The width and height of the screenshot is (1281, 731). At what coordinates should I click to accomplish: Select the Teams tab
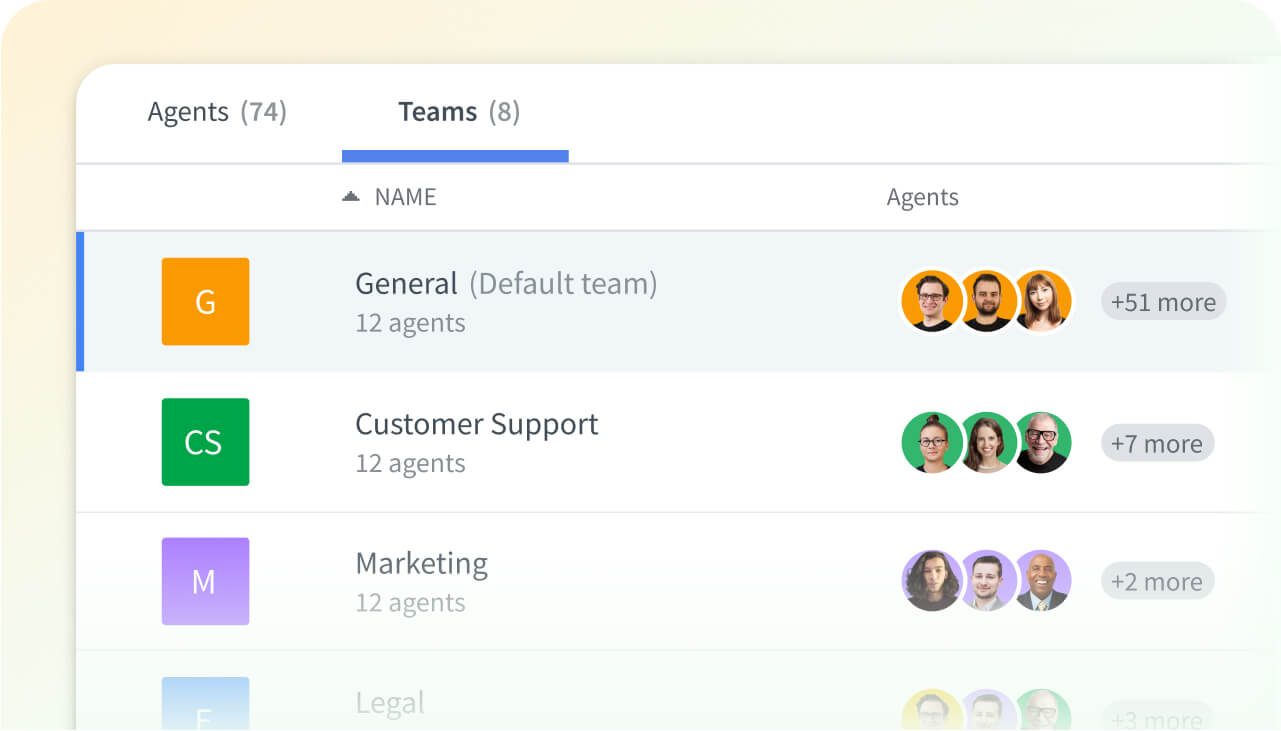tap(457, 112)
